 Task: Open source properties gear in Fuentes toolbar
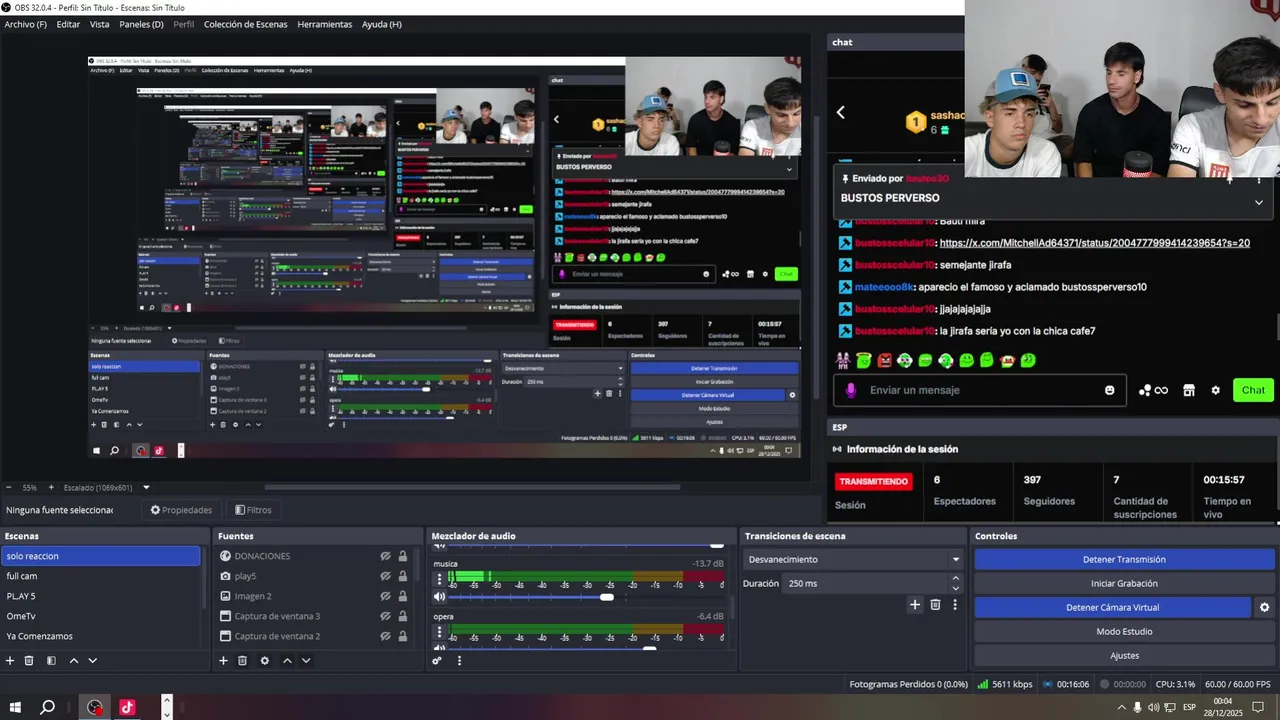pos(264,661)
